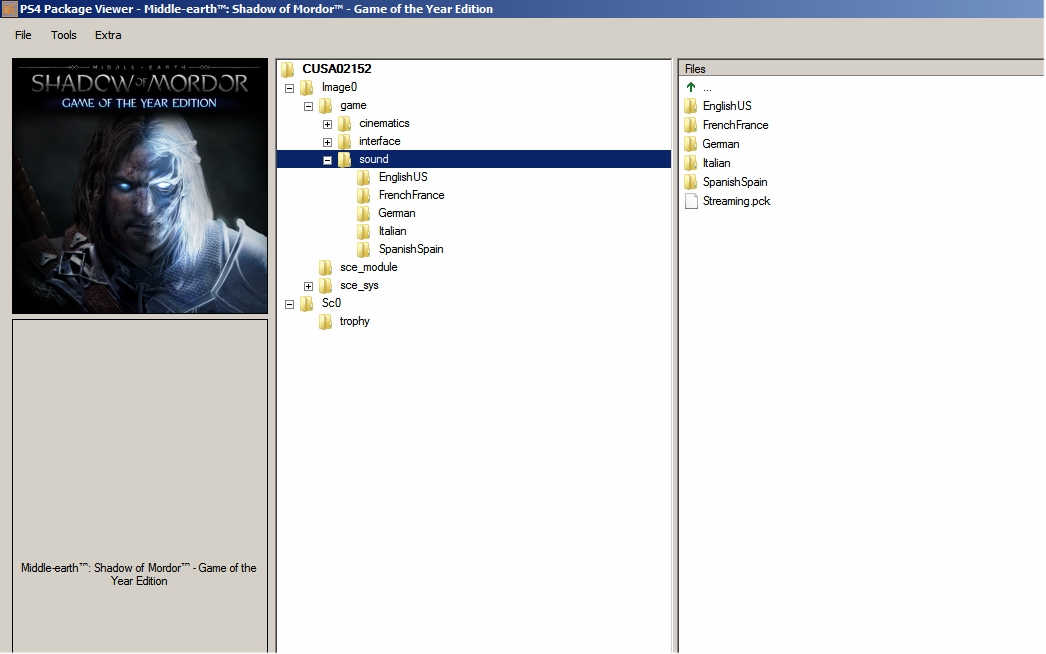Select interface label in tree

click(380, 141)
